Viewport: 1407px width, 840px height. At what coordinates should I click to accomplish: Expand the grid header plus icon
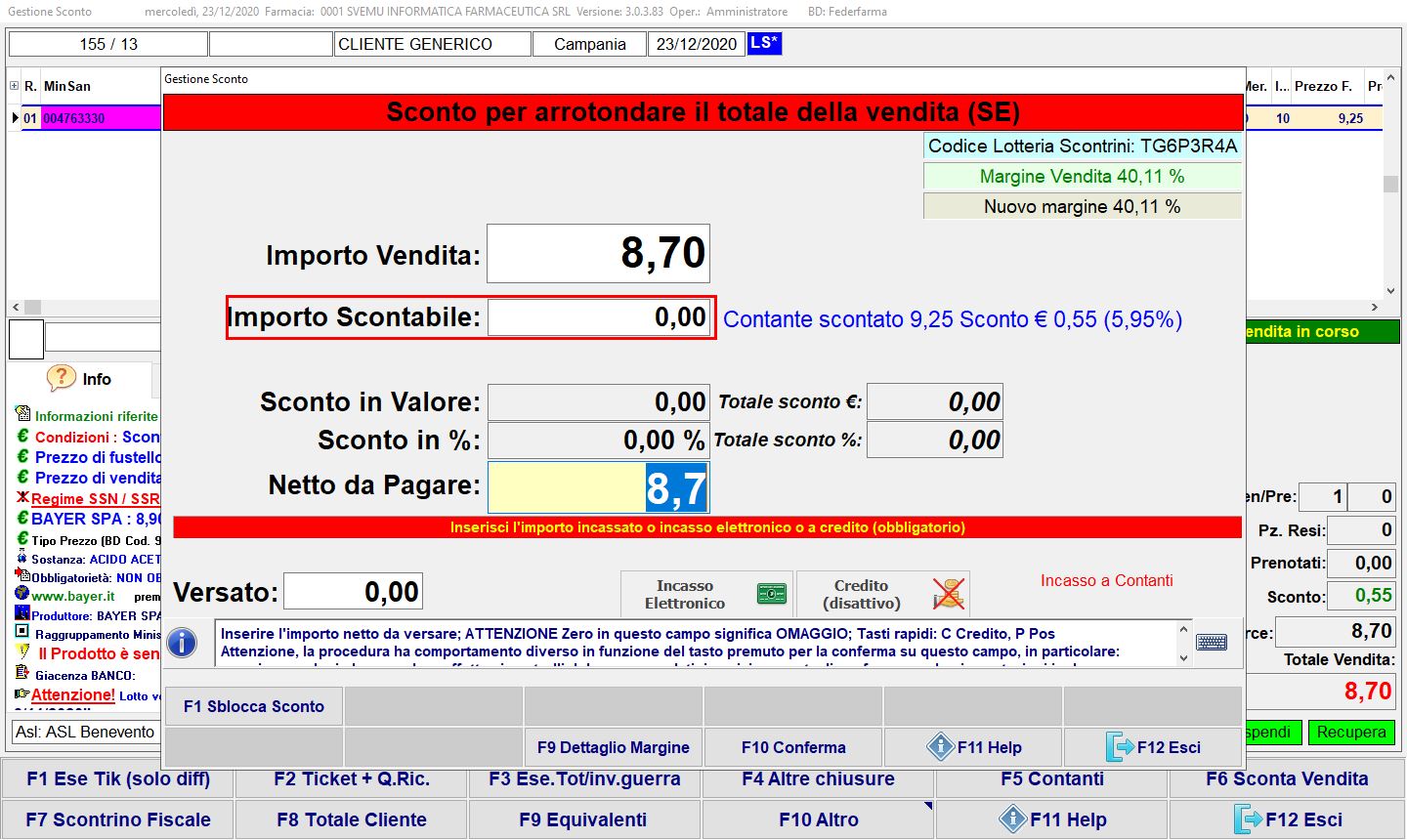(15, 86)
